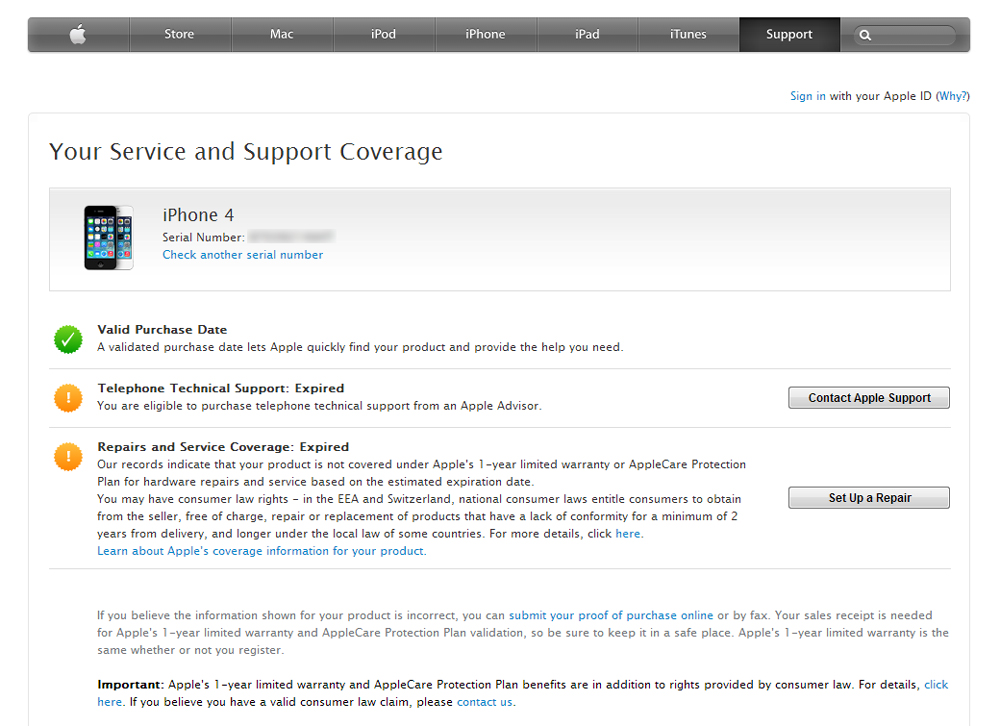Go to the Support tab

click(790, 34)
